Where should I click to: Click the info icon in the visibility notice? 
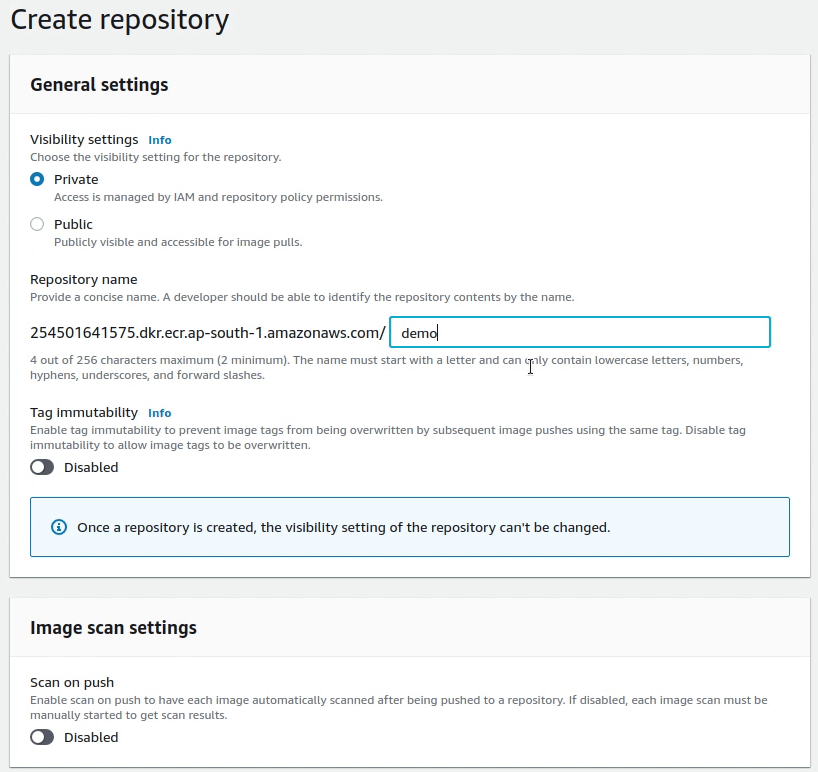59,527
